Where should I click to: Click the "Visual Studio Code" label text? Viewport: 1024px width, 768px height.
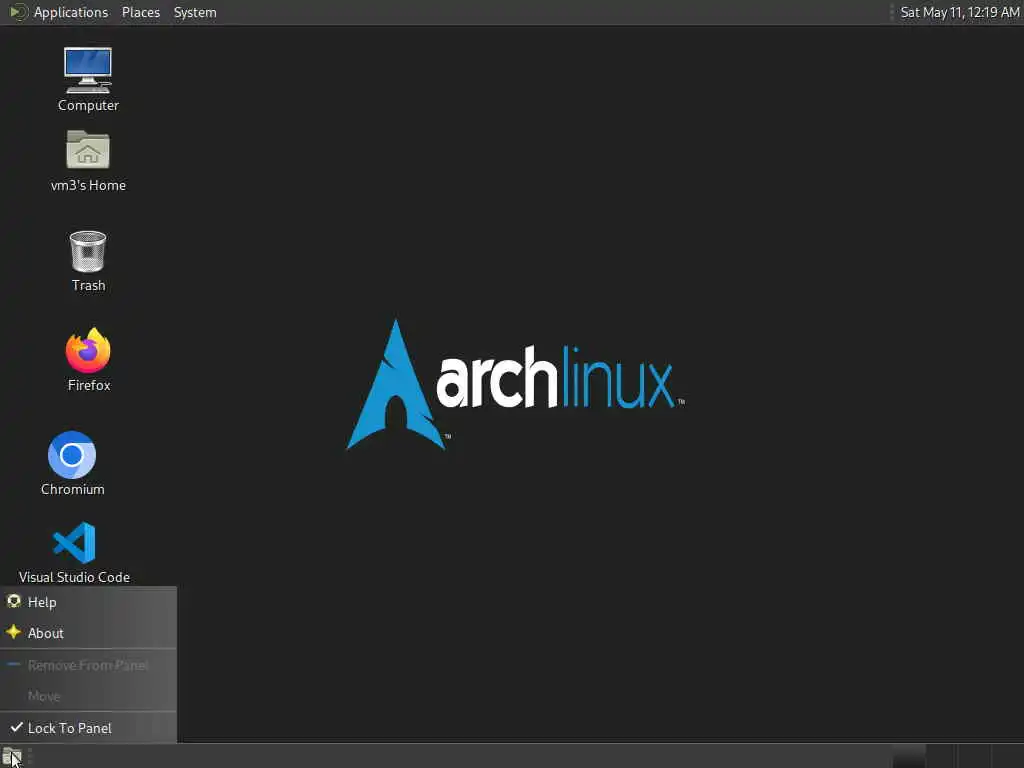pos(74,577)
